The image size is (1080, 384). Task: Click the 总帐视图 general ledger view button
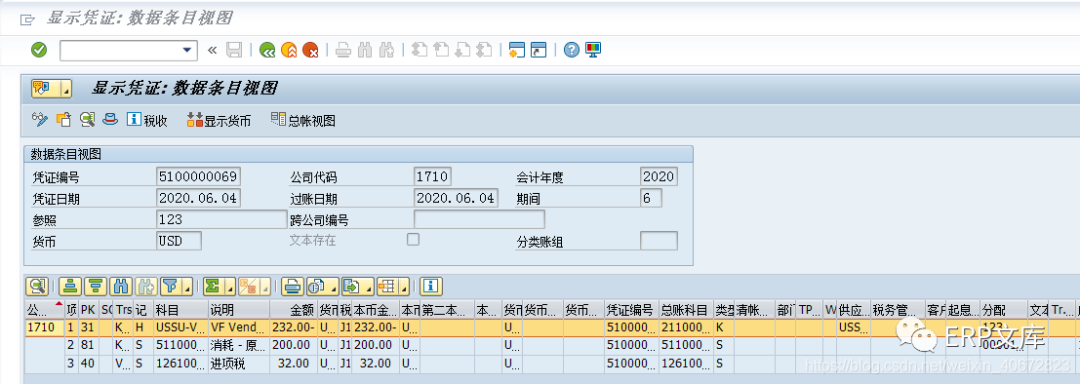[303, 120]
